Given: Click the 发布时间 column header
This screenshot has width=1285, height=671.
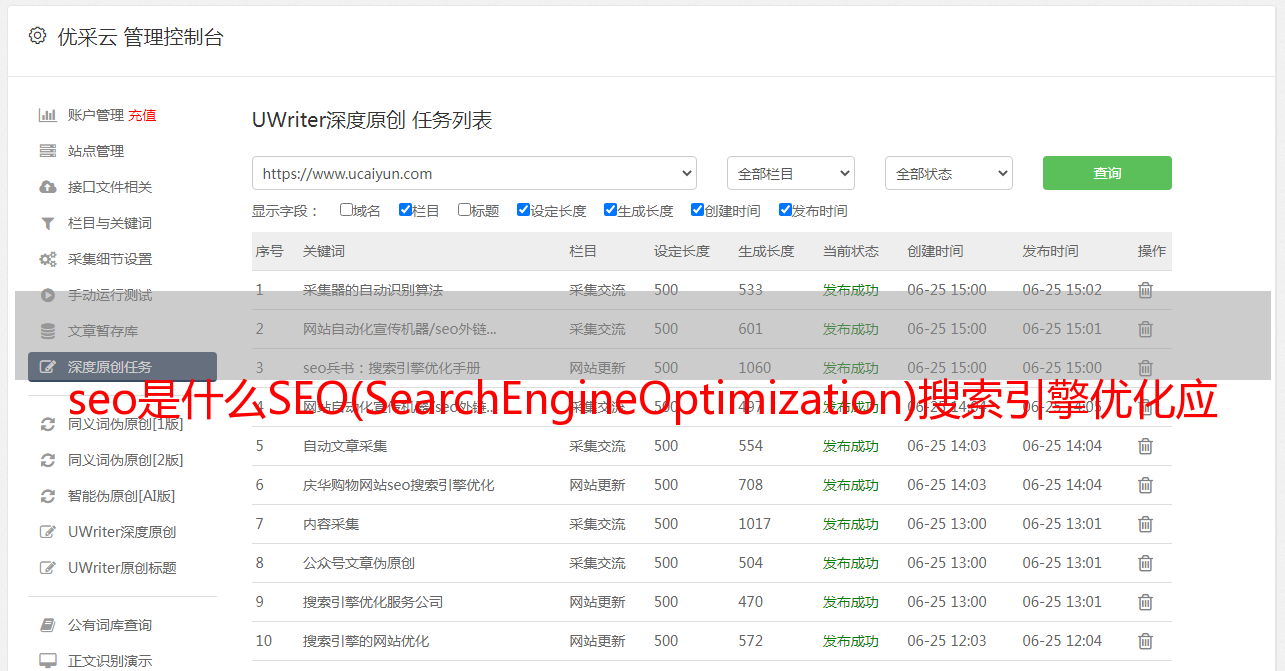Looking at the screenshot, I should pos(1050,251).
